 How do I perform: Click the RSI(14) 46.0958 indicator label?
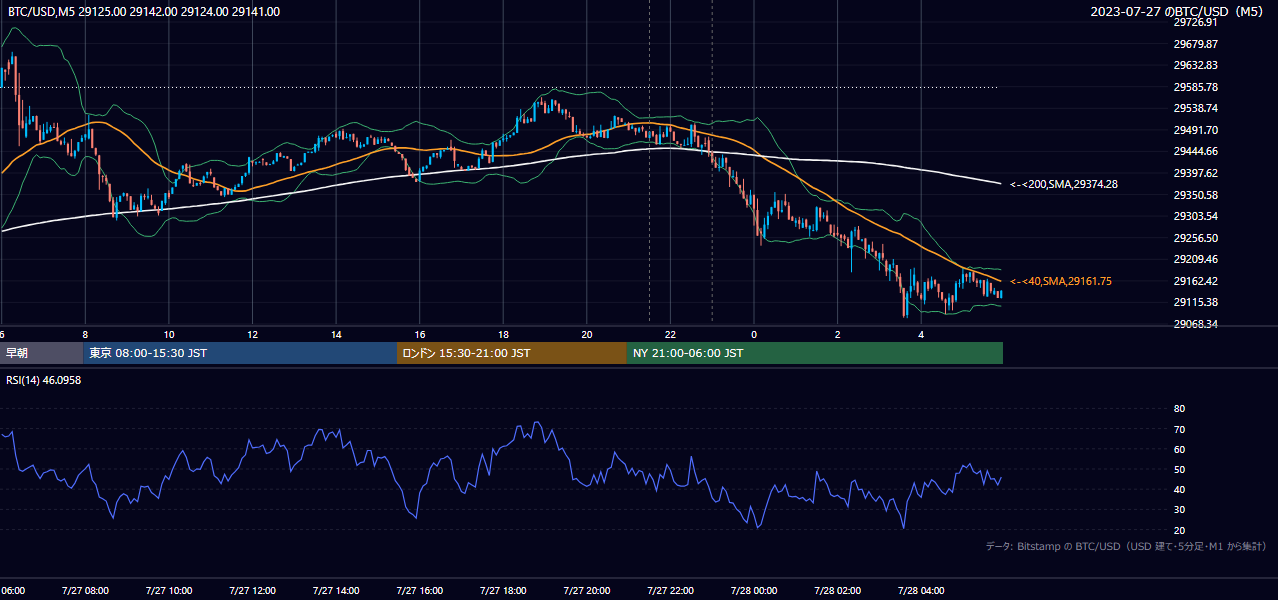point(44,381)
